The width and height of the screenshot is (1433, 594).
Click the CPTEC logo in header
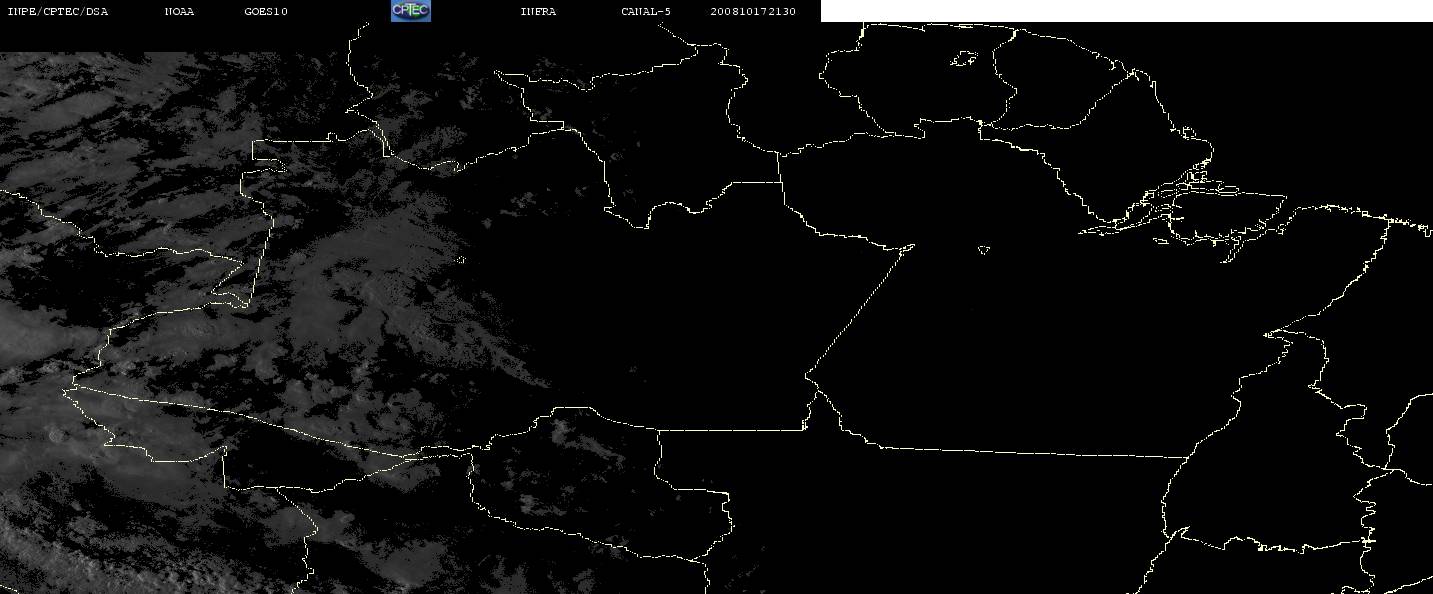click(x=410, y=11)
